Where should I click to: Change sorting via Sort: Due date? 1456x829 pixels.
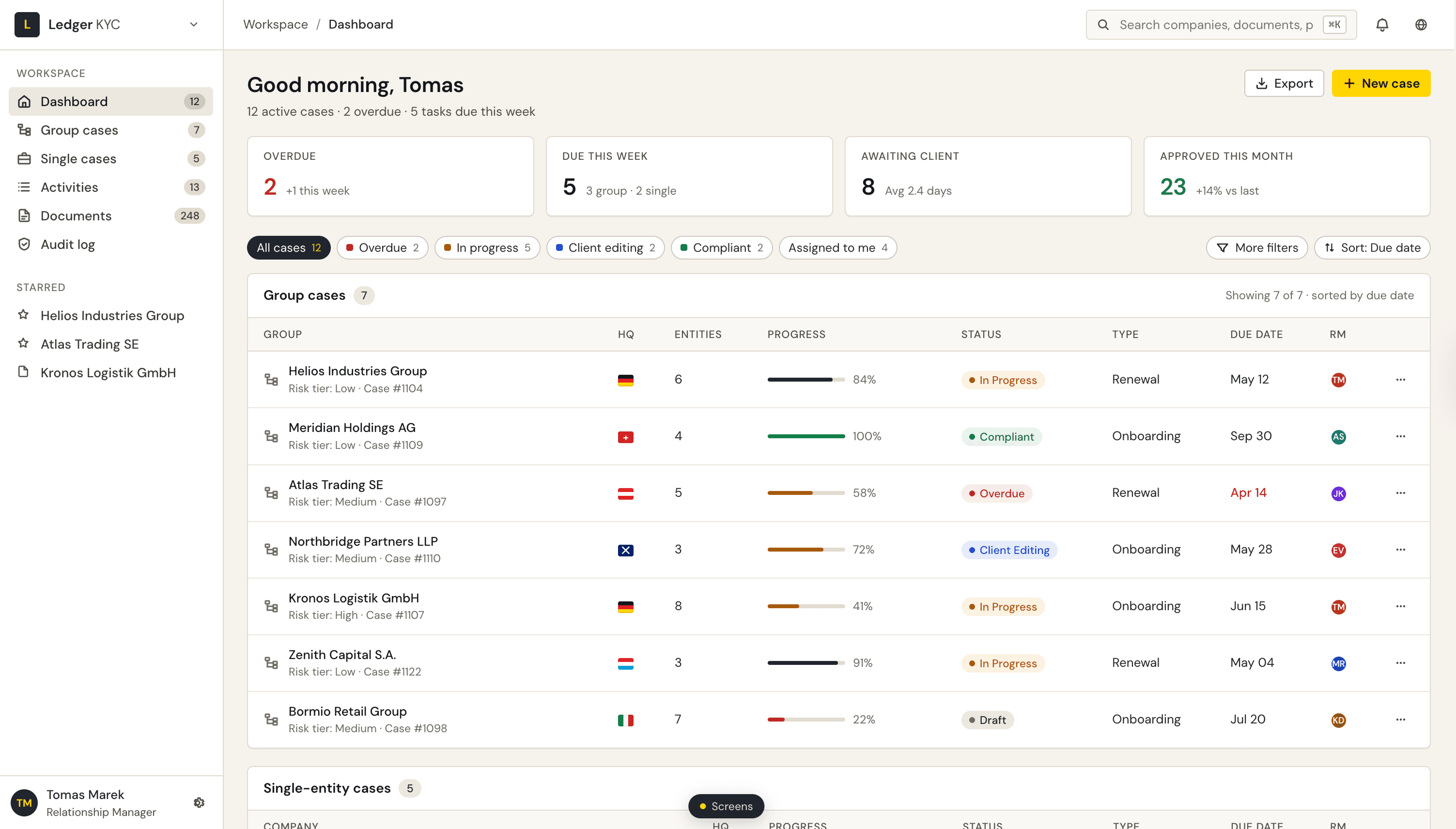(x=1372, y=247)
